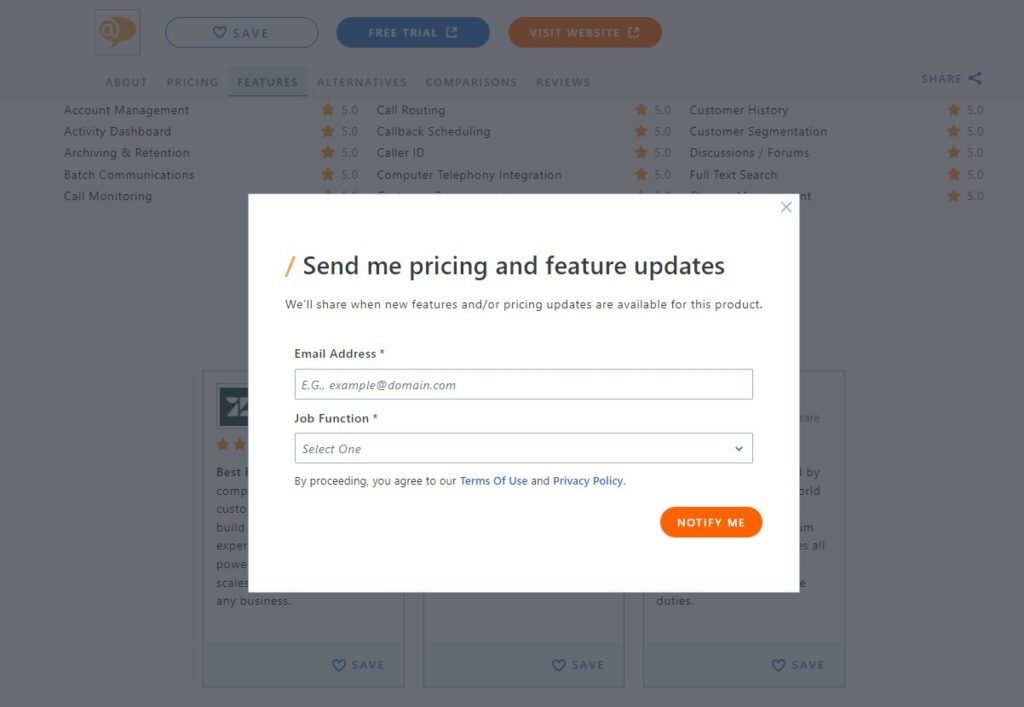The image size is (1024, 707).
Task: Close the pricing updates popup
Action: [786, 207]
